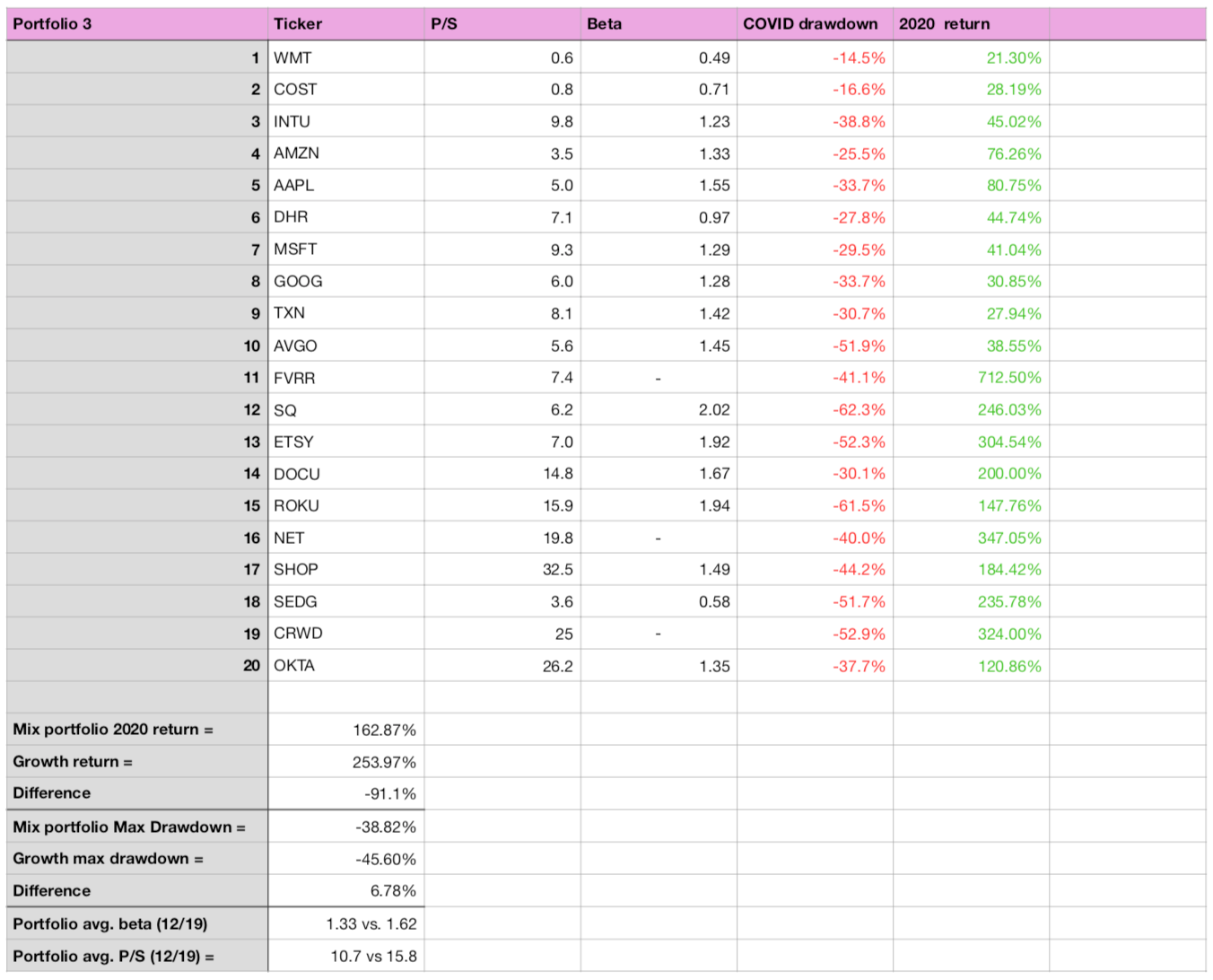Click the OKTA ticker cell
1213x980 pixels.
click(345, 666)
